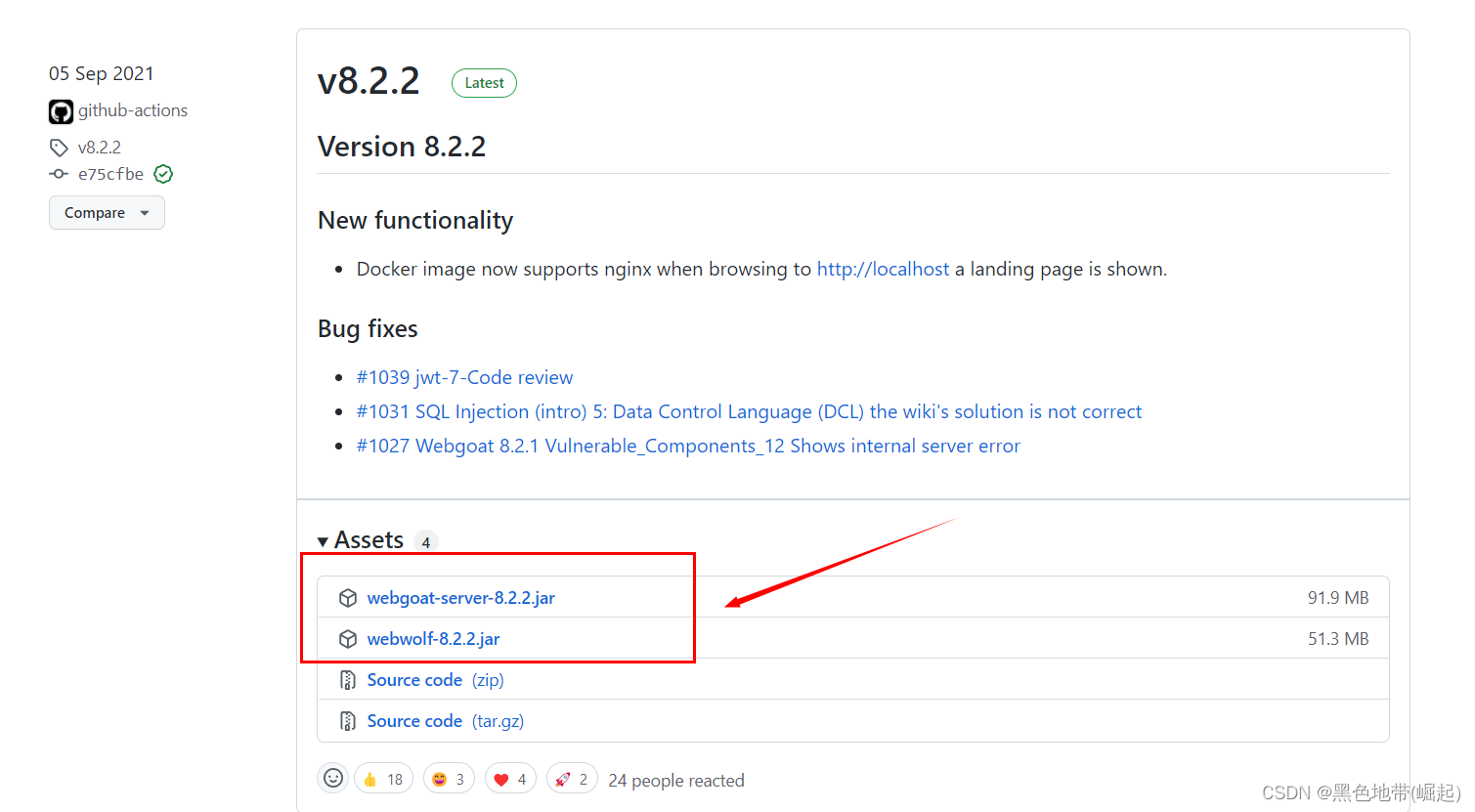Viewport: 1475px width, 812px height.
Task: Download webwolf-8.2.2.jar
Action: click(433, 639)
